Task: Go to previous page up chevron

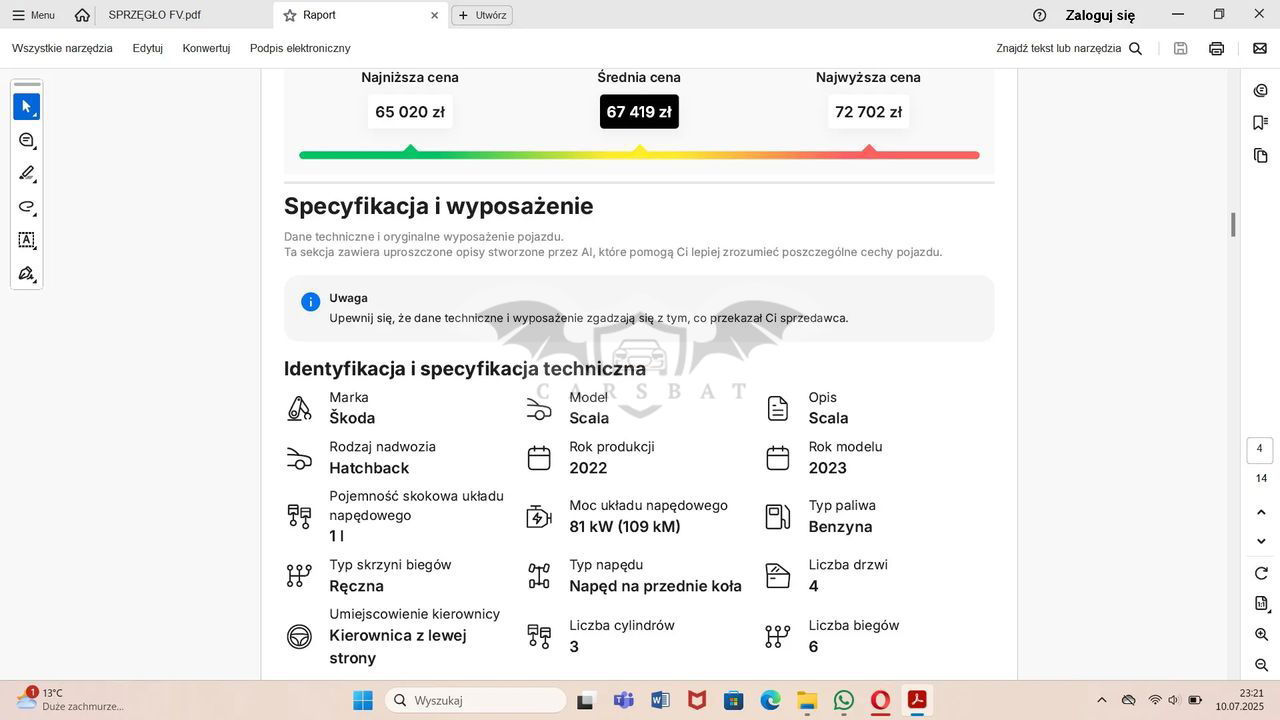Action: (x=1261, y=512)
